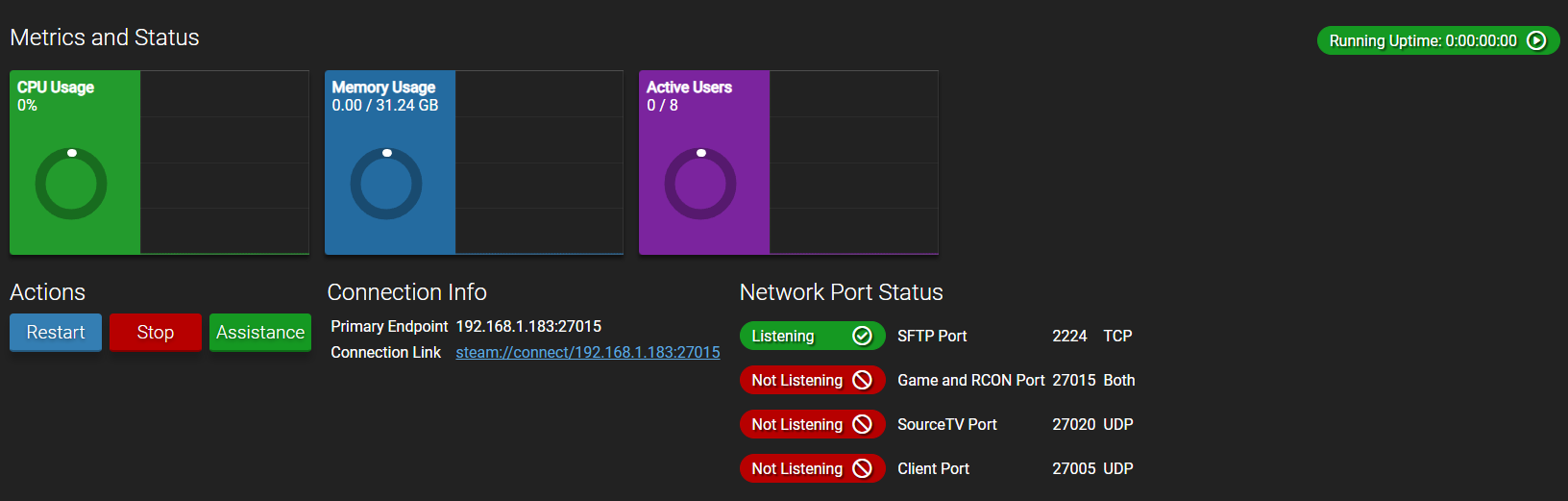Click the checkmark icon on SFTP Listening status
Viewport: 1568px width, 501px height.
[x=862, y=336]
